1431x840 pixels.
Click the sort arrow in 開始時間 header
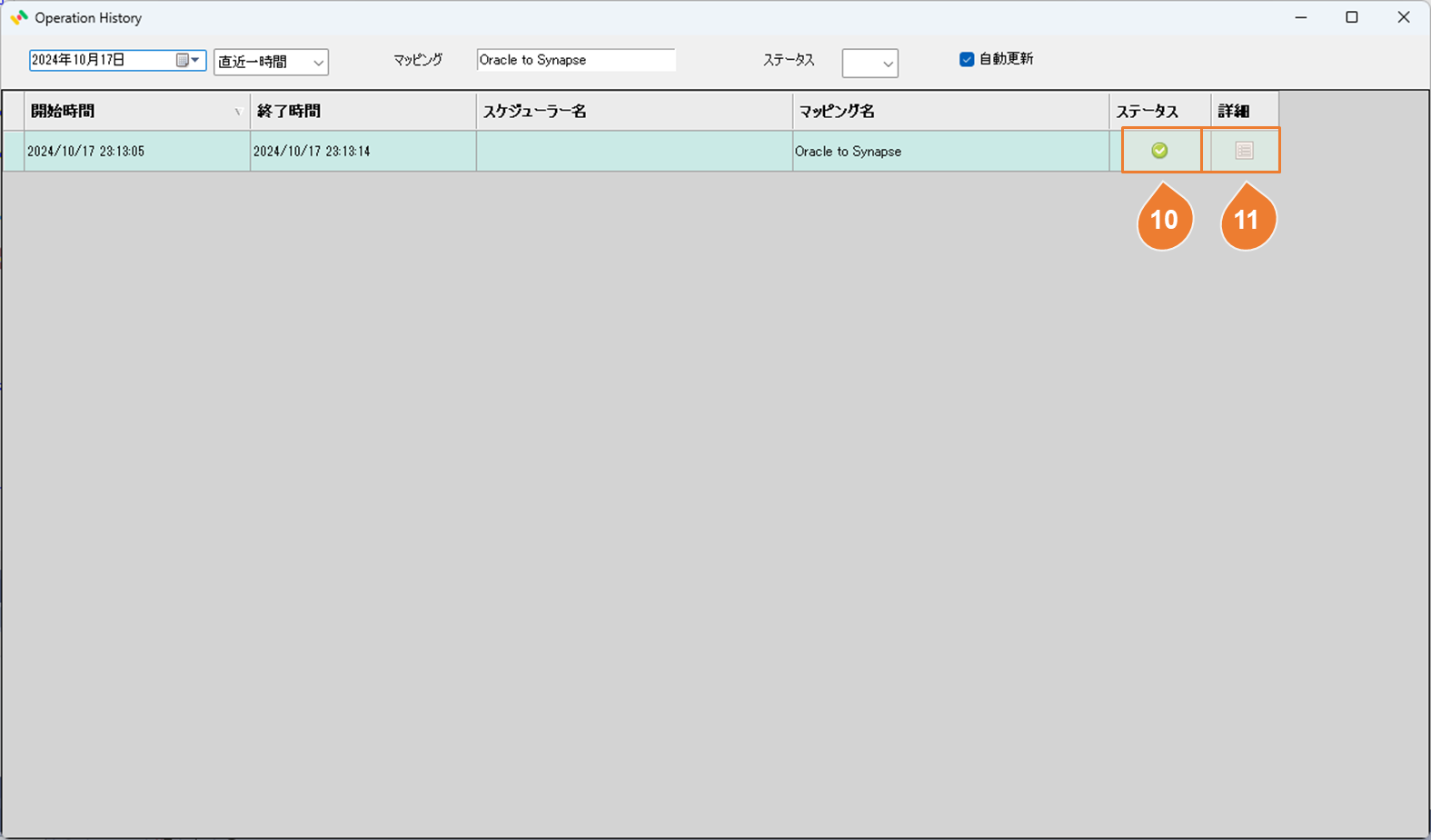[238, 112]
